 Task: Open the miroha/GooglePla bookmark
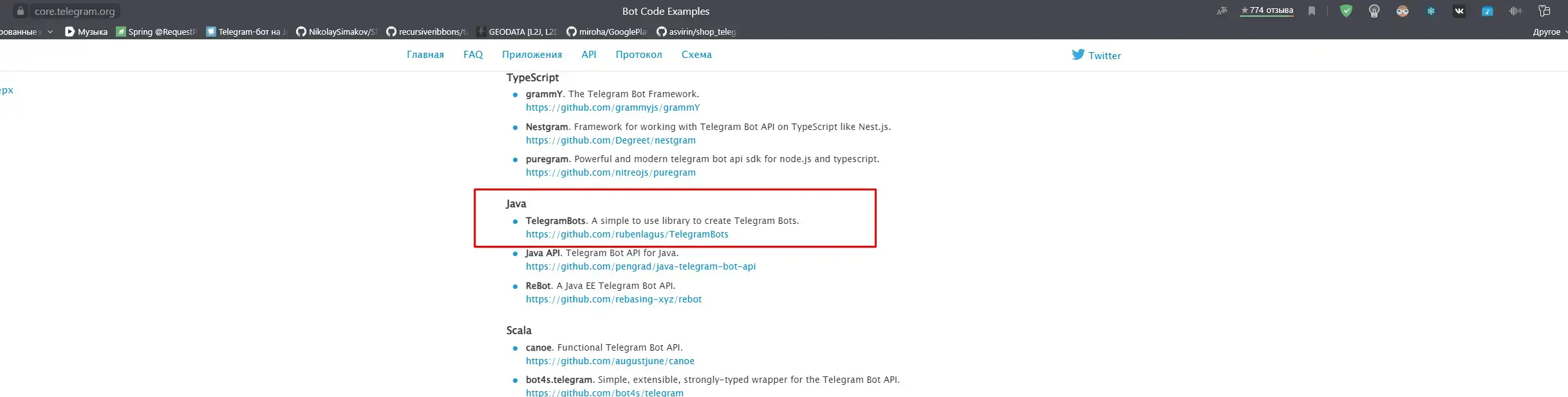point(607,32)
